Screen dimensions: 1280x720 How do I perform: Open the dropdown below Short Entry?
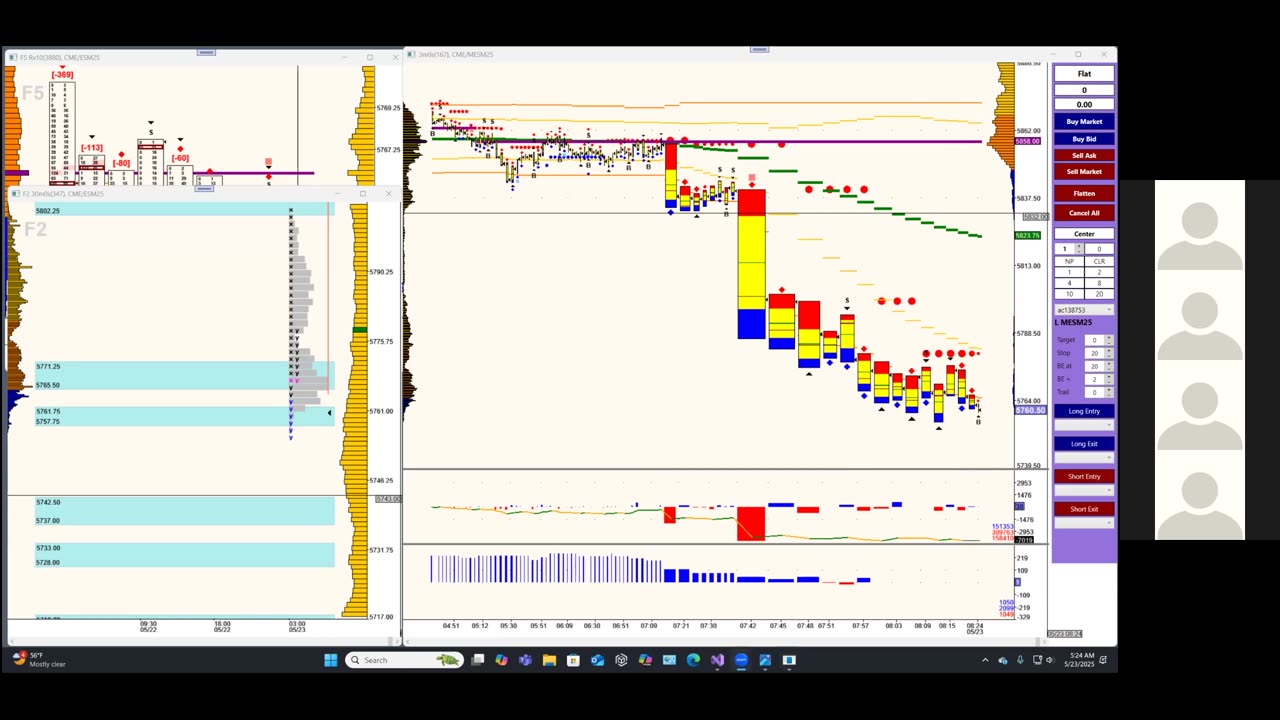(1084, 490)
